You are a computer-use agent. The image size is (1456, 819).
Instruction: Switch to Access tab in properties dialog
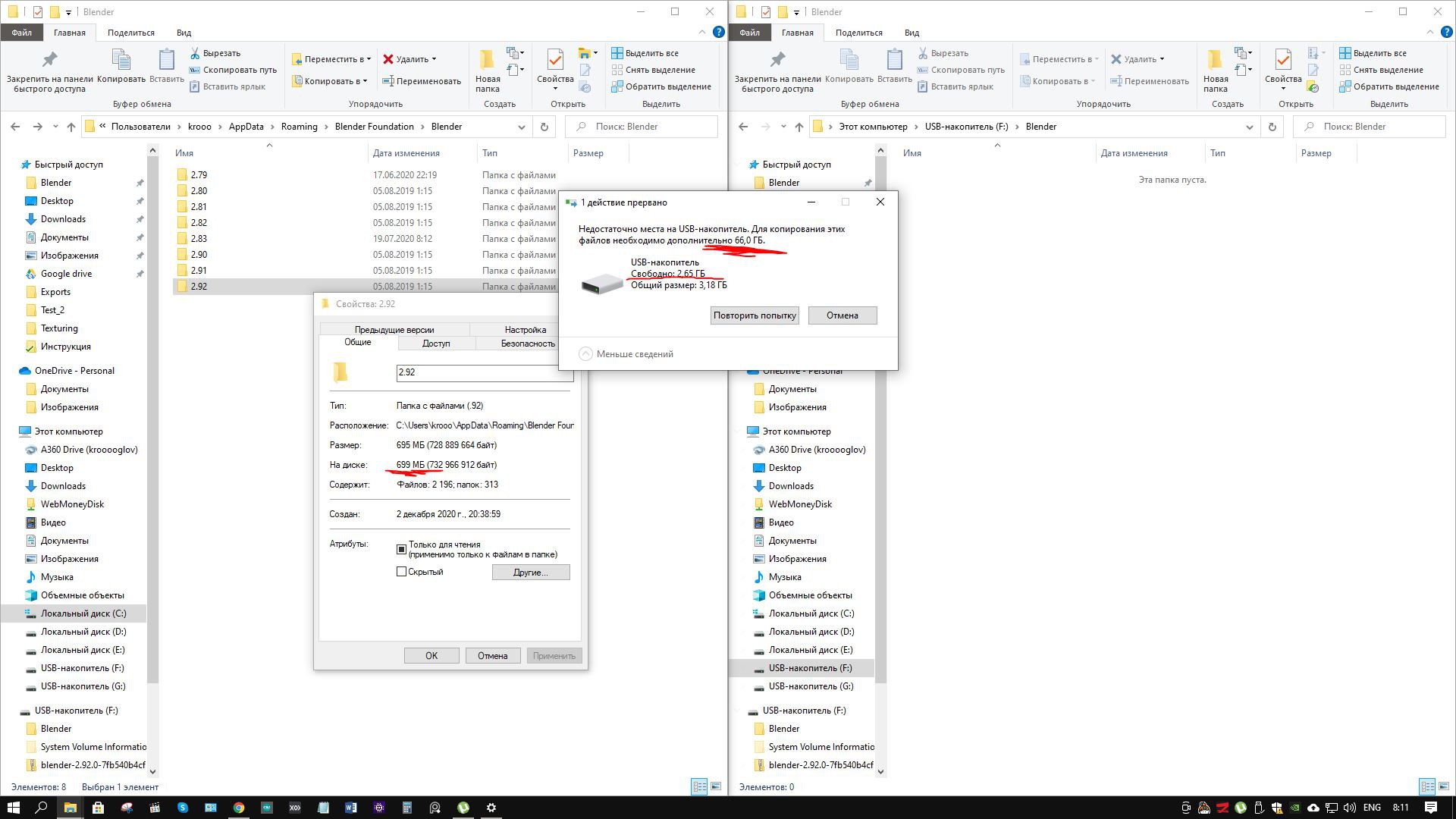[436, 344]
